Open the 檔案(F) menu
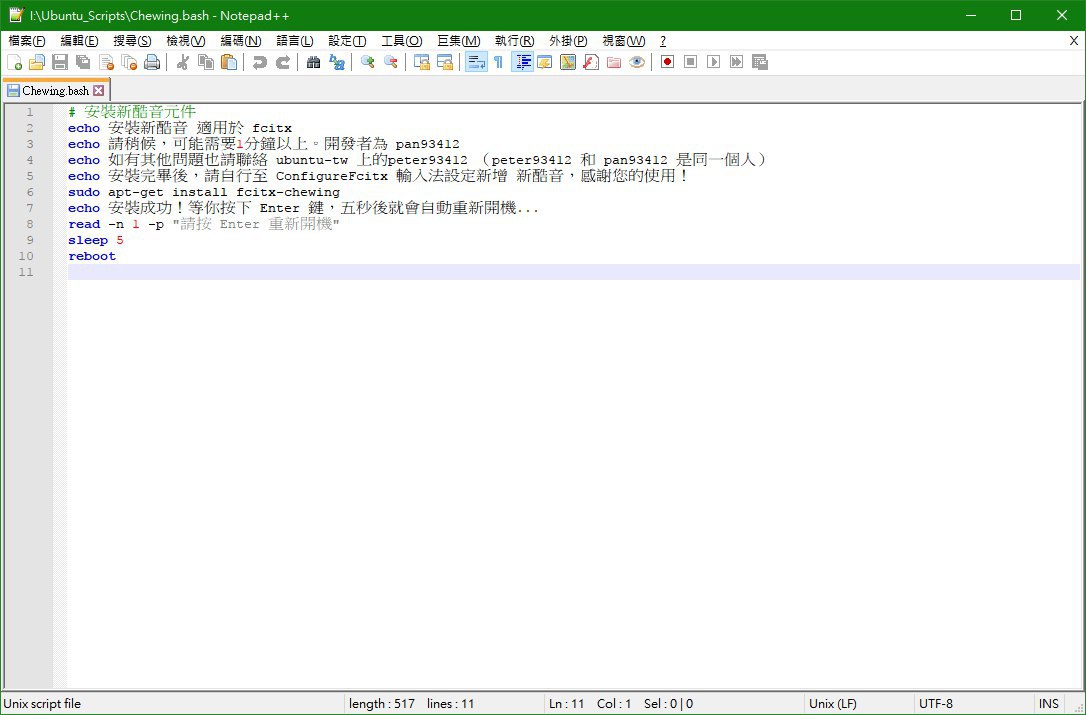 coord(27,42)
